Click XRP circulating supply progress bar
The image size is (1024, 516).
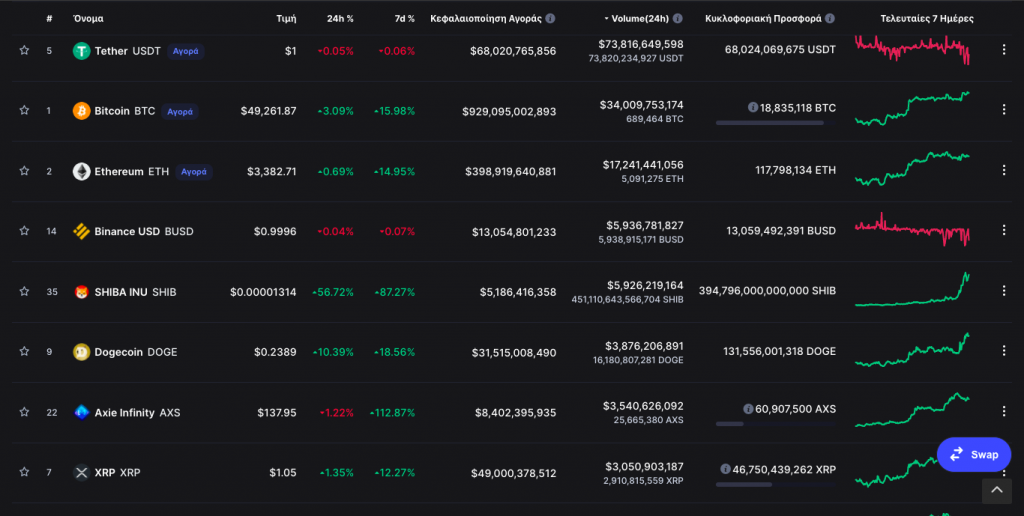(776, 485)
